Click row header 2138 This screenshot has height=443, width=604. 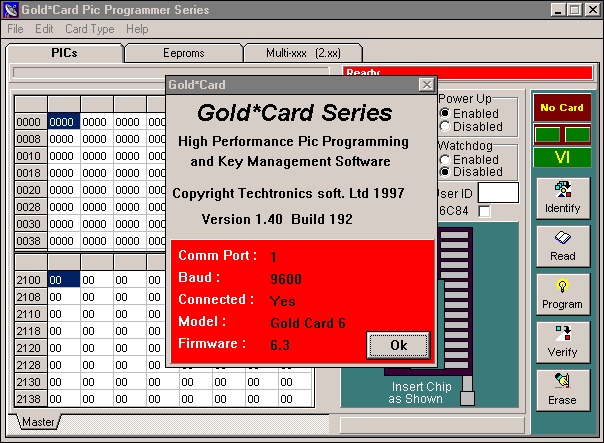31,398
